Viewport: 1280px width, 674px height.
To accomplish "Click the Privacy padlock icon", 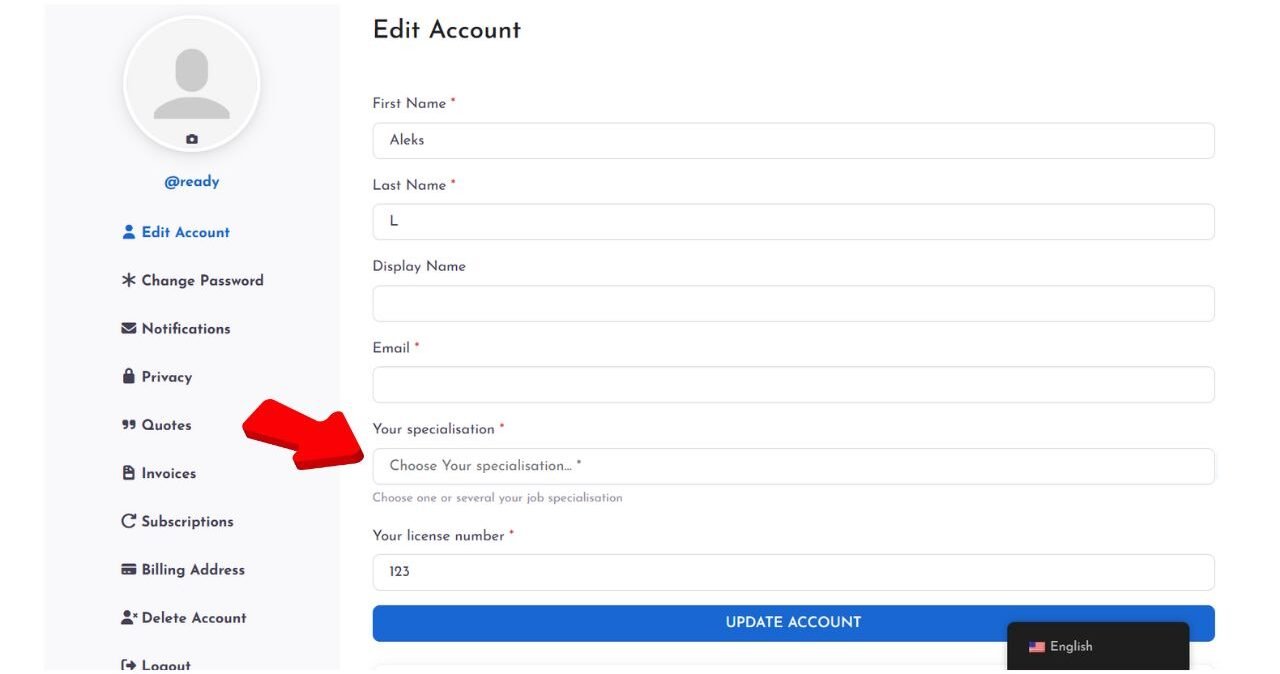I will coord(128,376).
